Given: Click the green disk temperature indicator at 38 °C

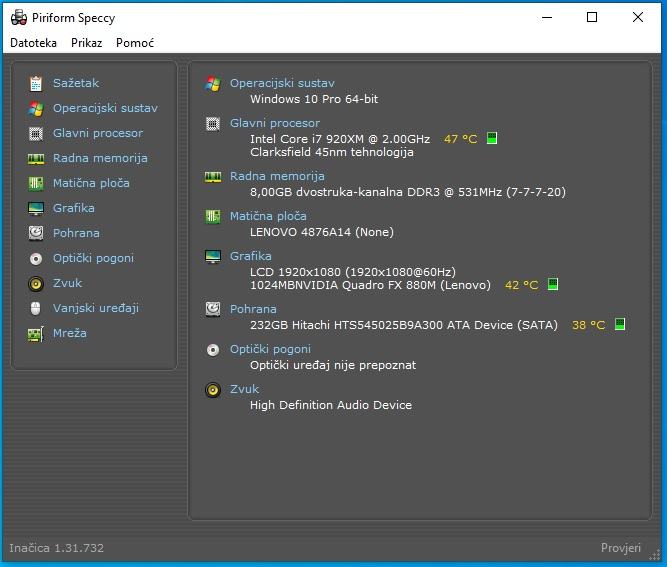Looking at the screenshot, I should coord(620,324).
